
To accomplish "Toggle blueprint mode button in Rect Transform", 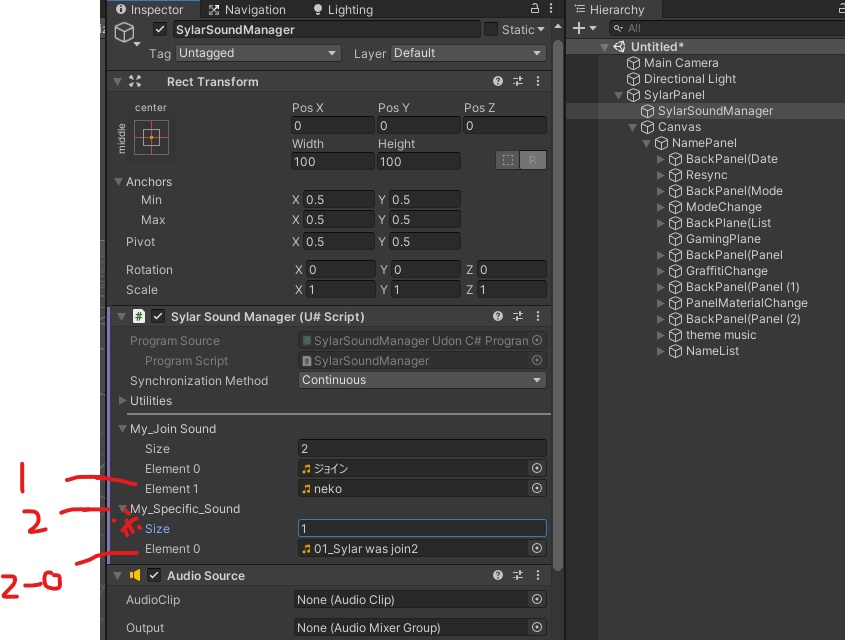I will 508,160.
